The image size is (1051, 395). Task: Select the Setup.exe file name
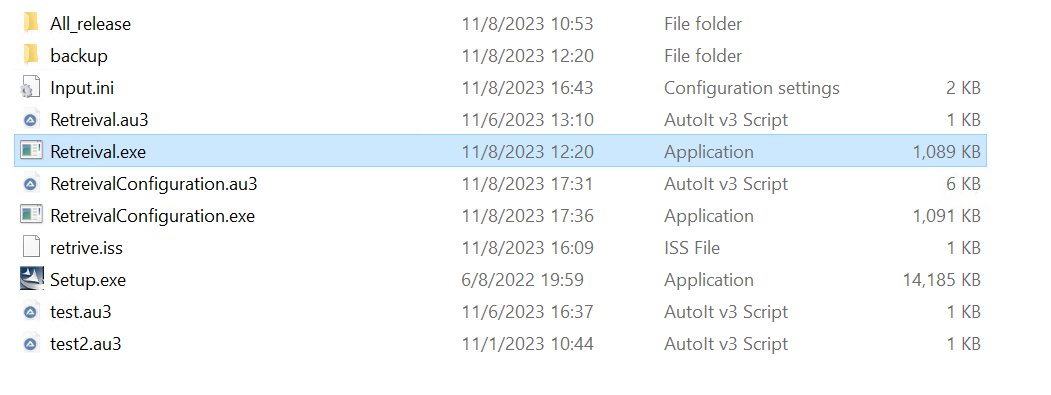pyautogui.click(x=88, y=280)
